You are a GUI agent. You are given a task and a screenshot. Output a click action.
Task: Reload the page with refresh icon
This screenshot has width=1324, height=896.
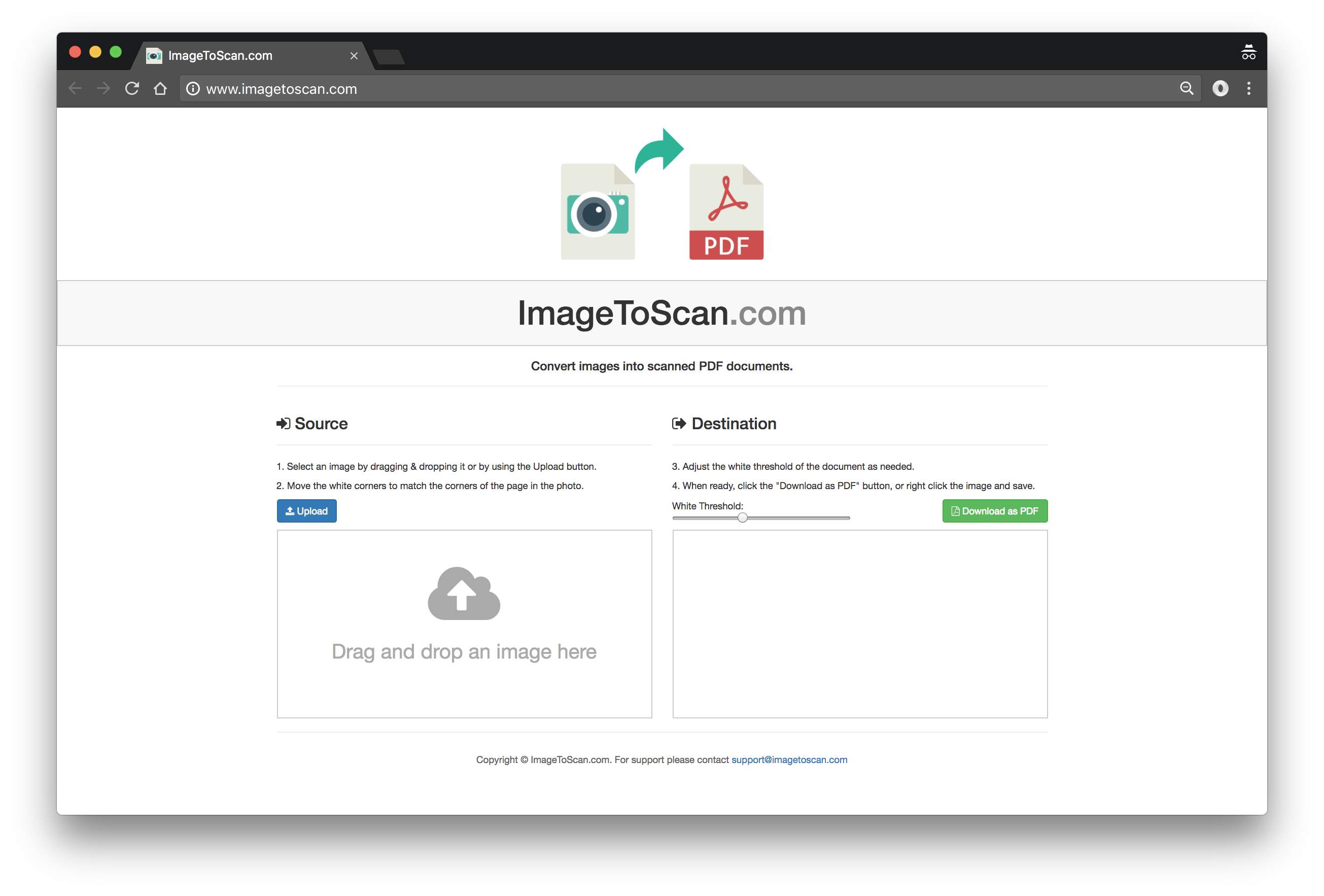click(x=132, y=88)
